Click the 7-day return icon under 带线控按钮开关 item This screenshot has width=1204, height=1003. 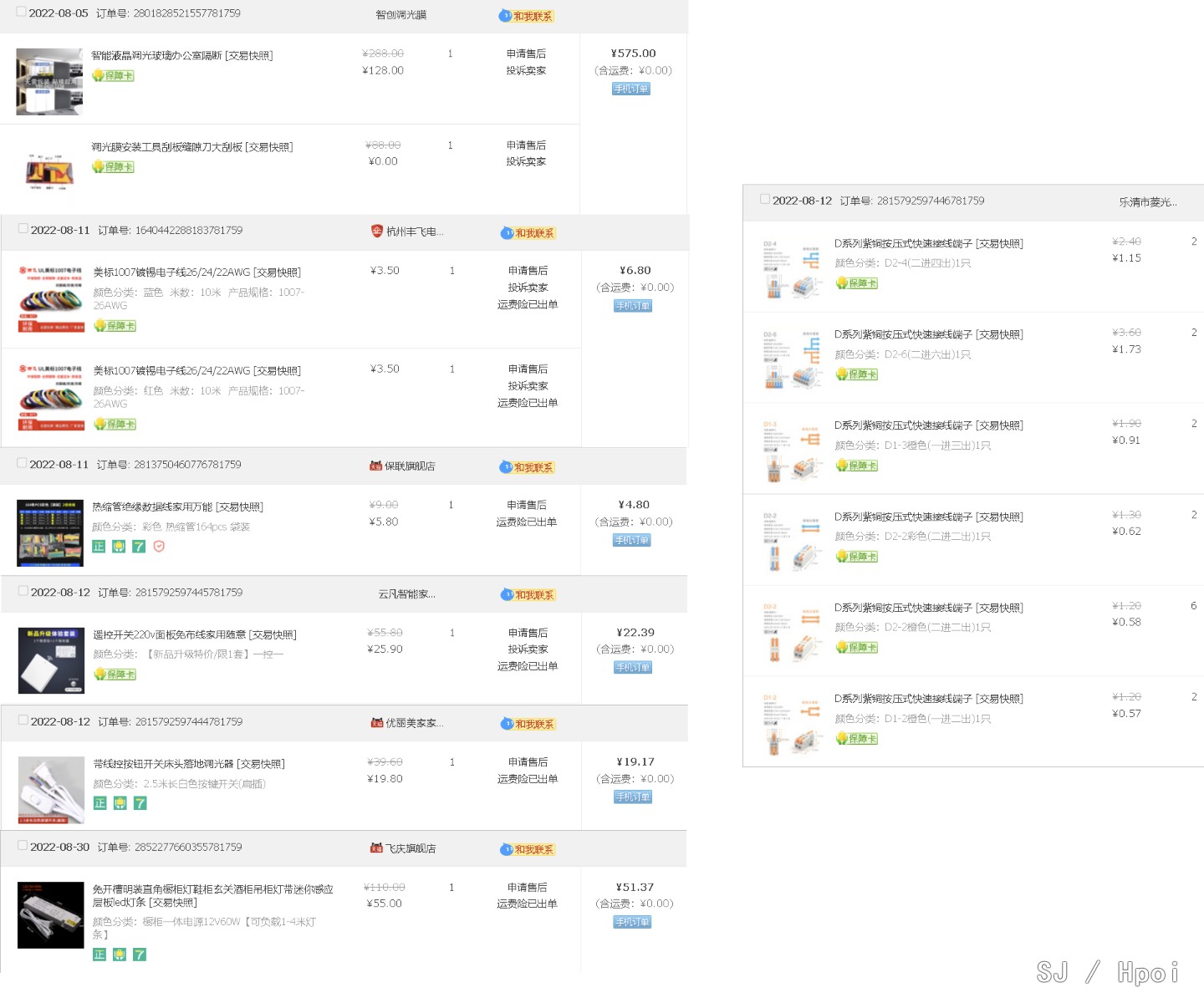pyautogui.click(x=140, y=803)
